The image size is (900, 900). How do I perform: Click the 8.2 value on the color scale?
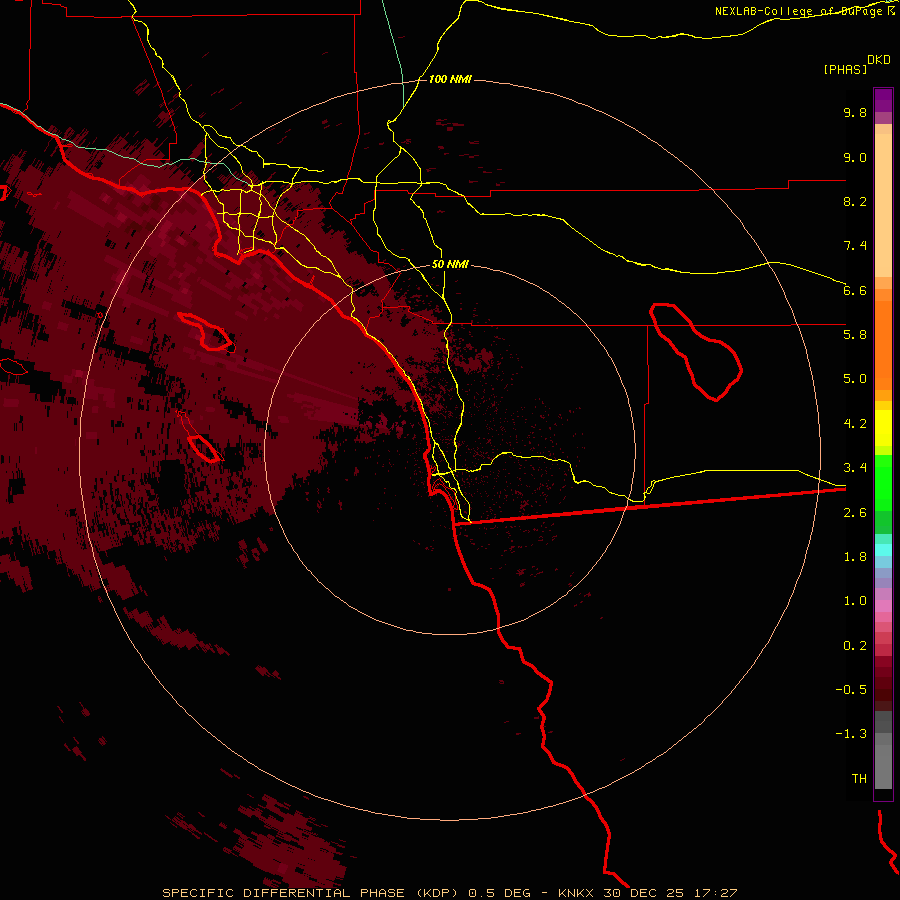click(x=855, y=201)
